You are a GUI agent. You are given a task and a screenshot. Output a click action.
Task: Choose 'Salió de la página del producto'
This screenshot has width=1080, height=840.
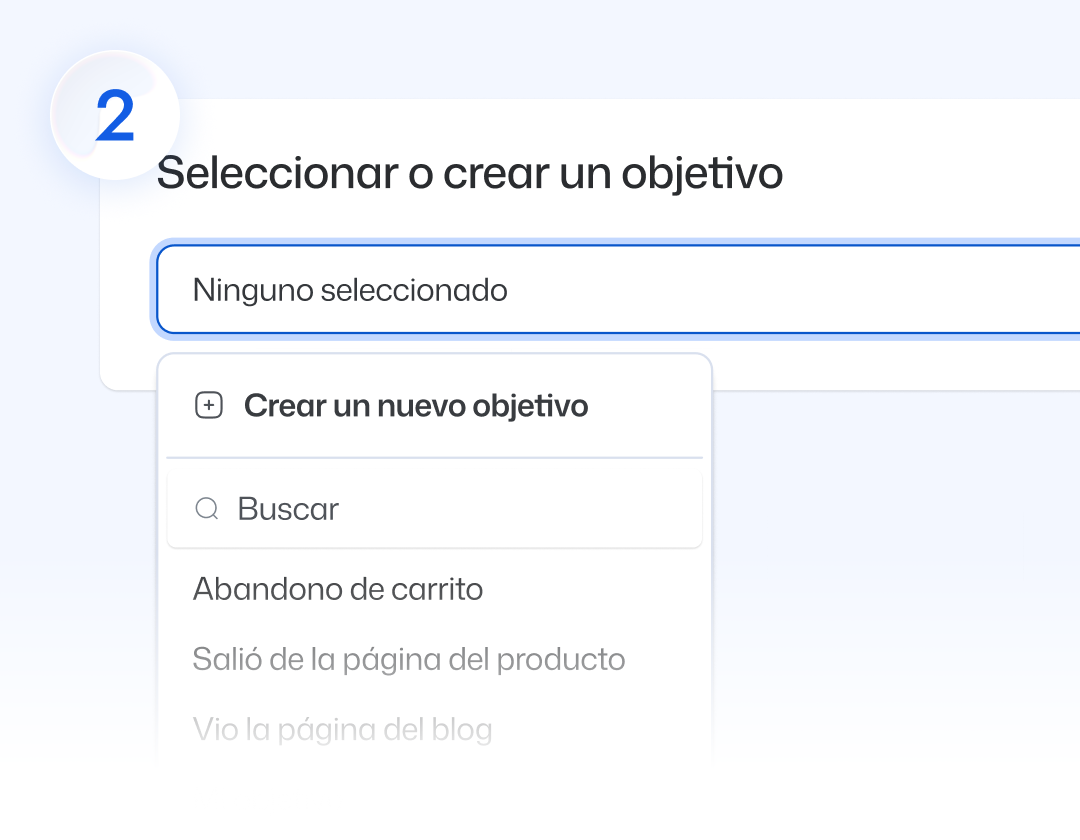[409, 659]
